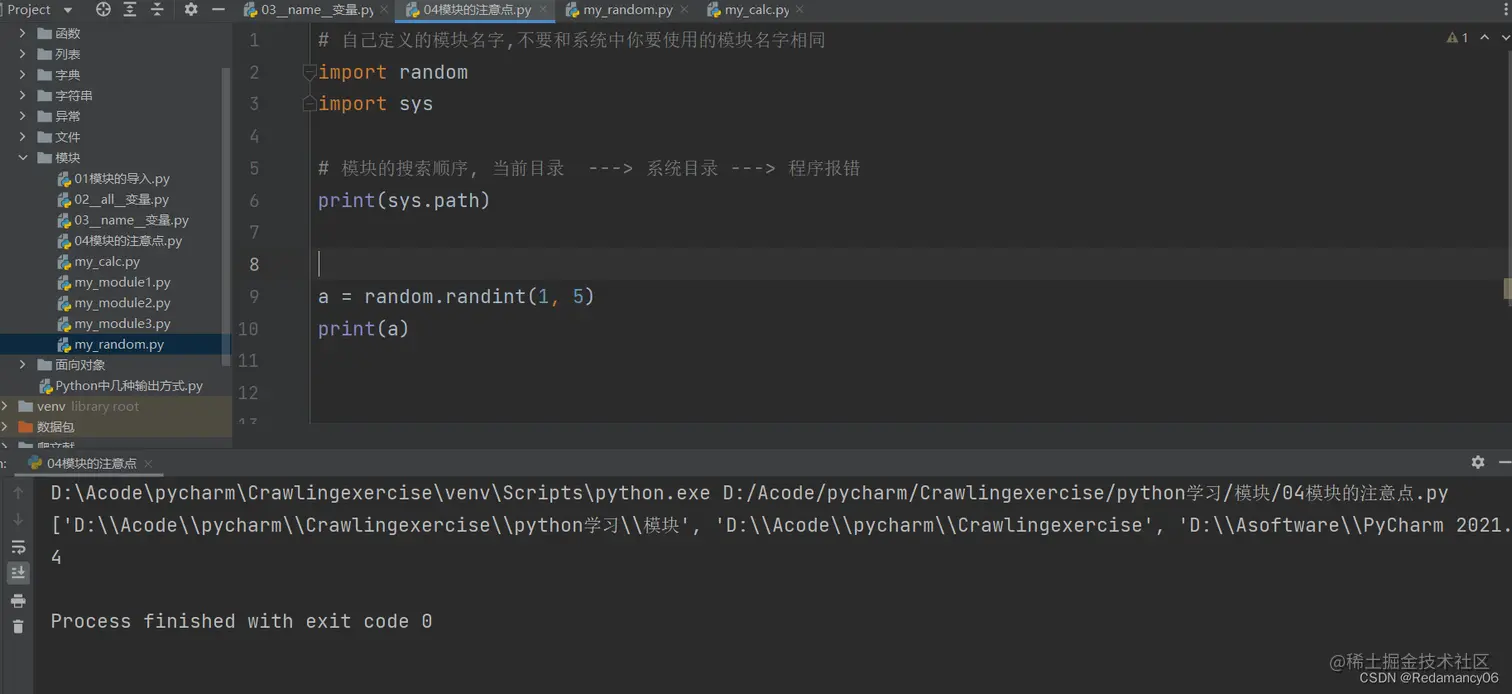Click the python.exe command path output line
This screenshot has width=1512, height=694.
pos(749,493)
